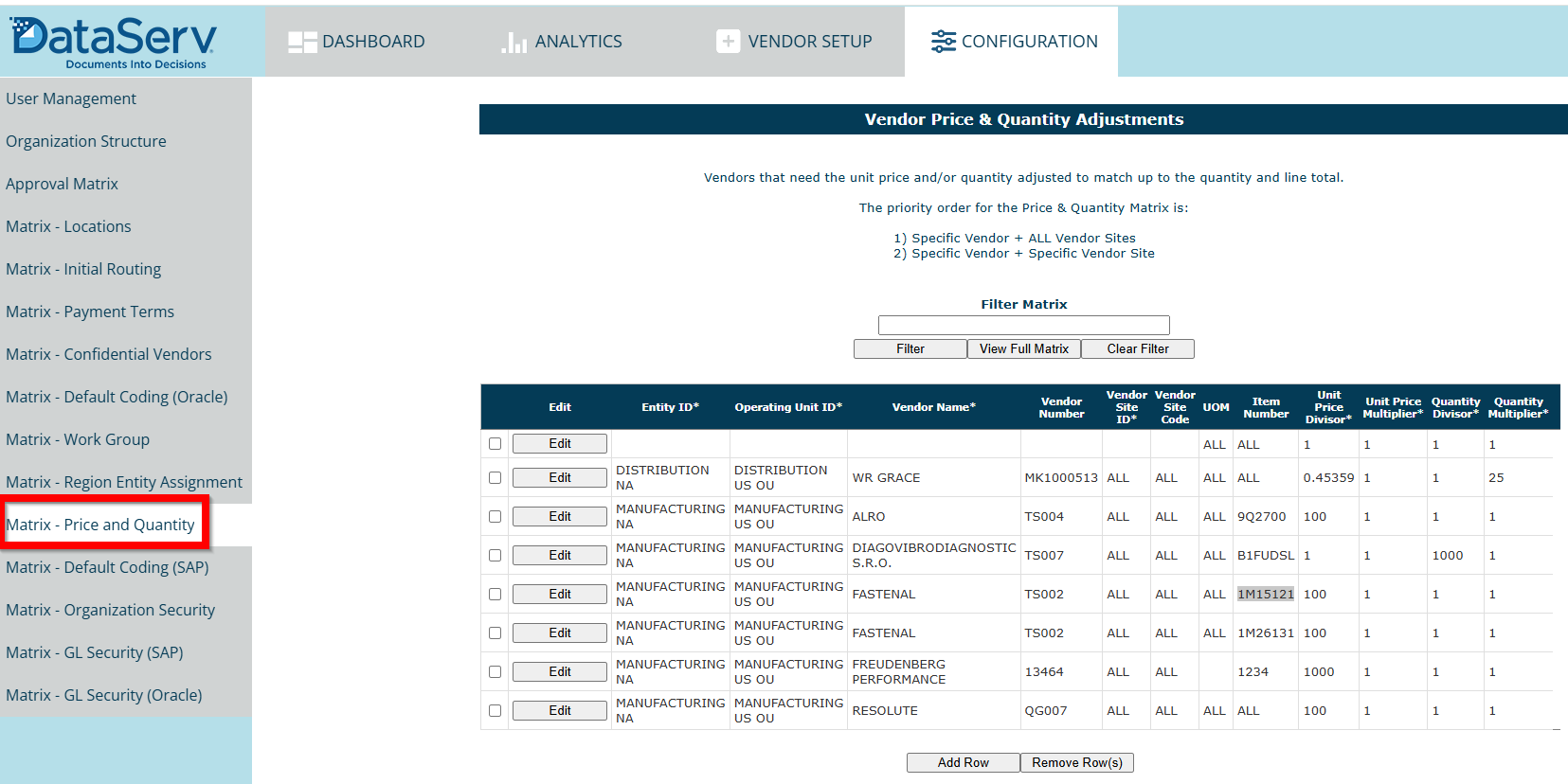The image size is (1568, 784).
Task: Click the Filter Matrix text field
Action: (x=1023, y=326)
